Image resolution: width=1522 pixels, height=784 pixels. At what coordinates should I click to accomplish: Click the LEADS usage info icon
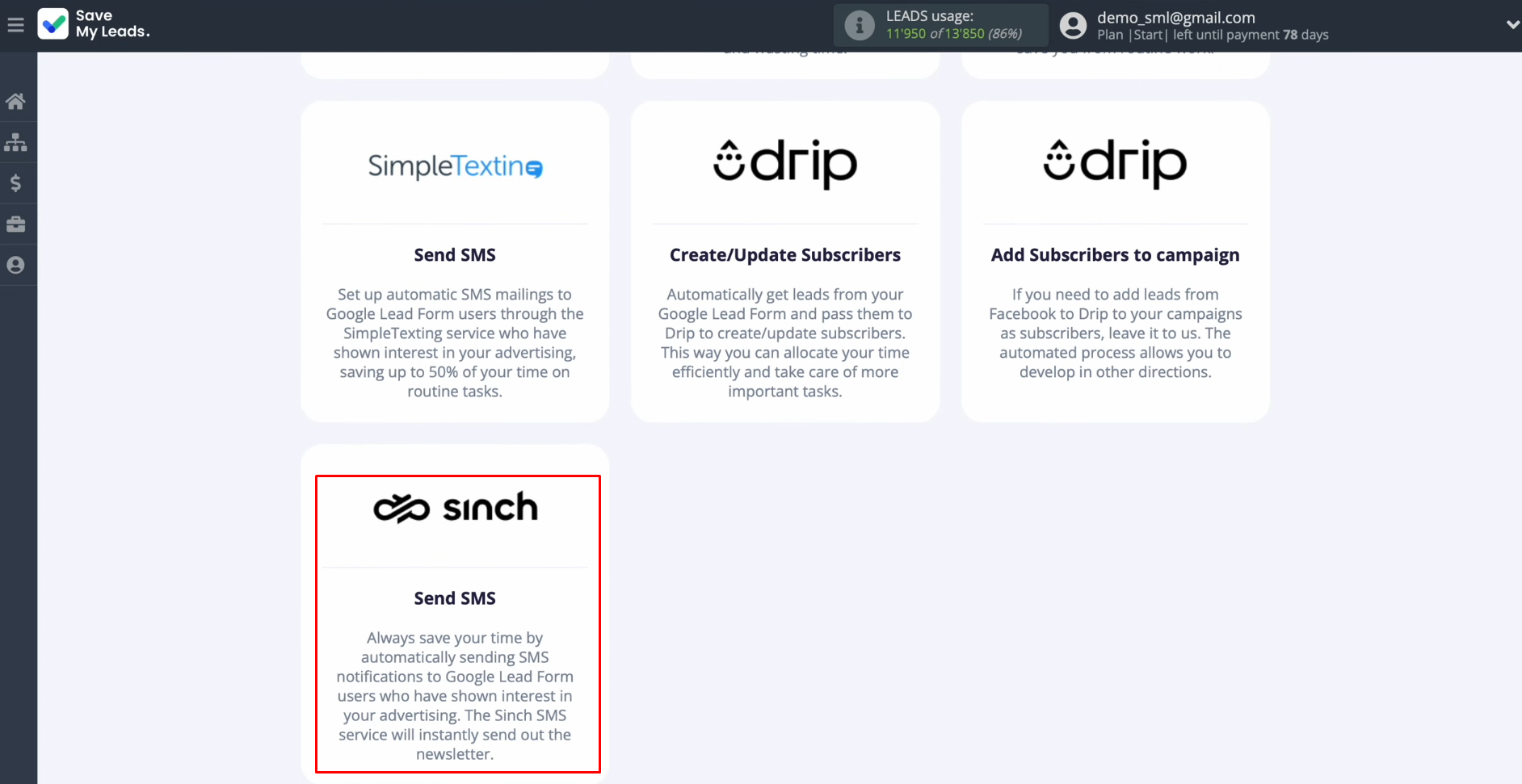click(x=860, y=26)
